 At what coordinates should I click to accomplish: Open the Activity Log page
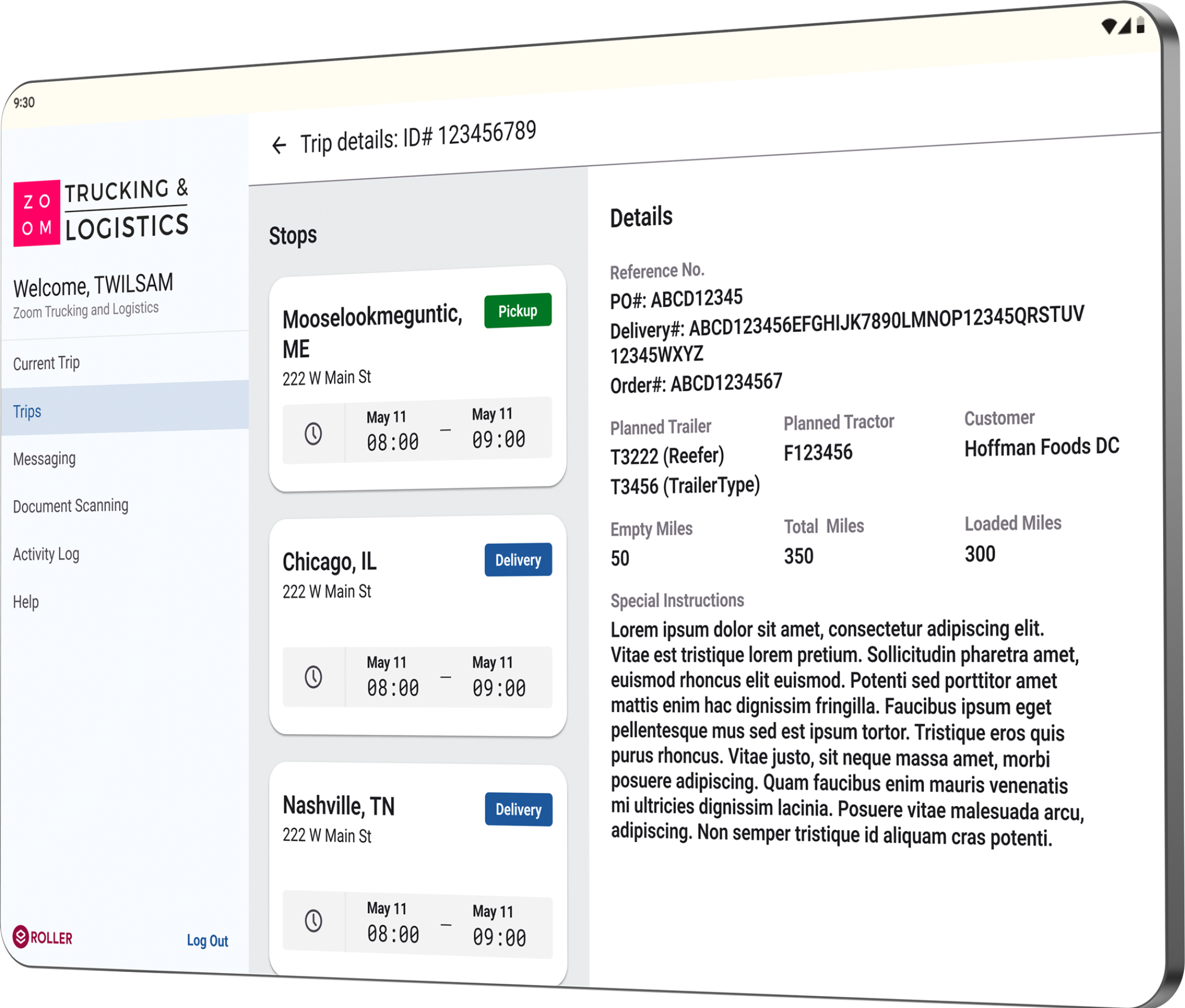pos(46,554)
